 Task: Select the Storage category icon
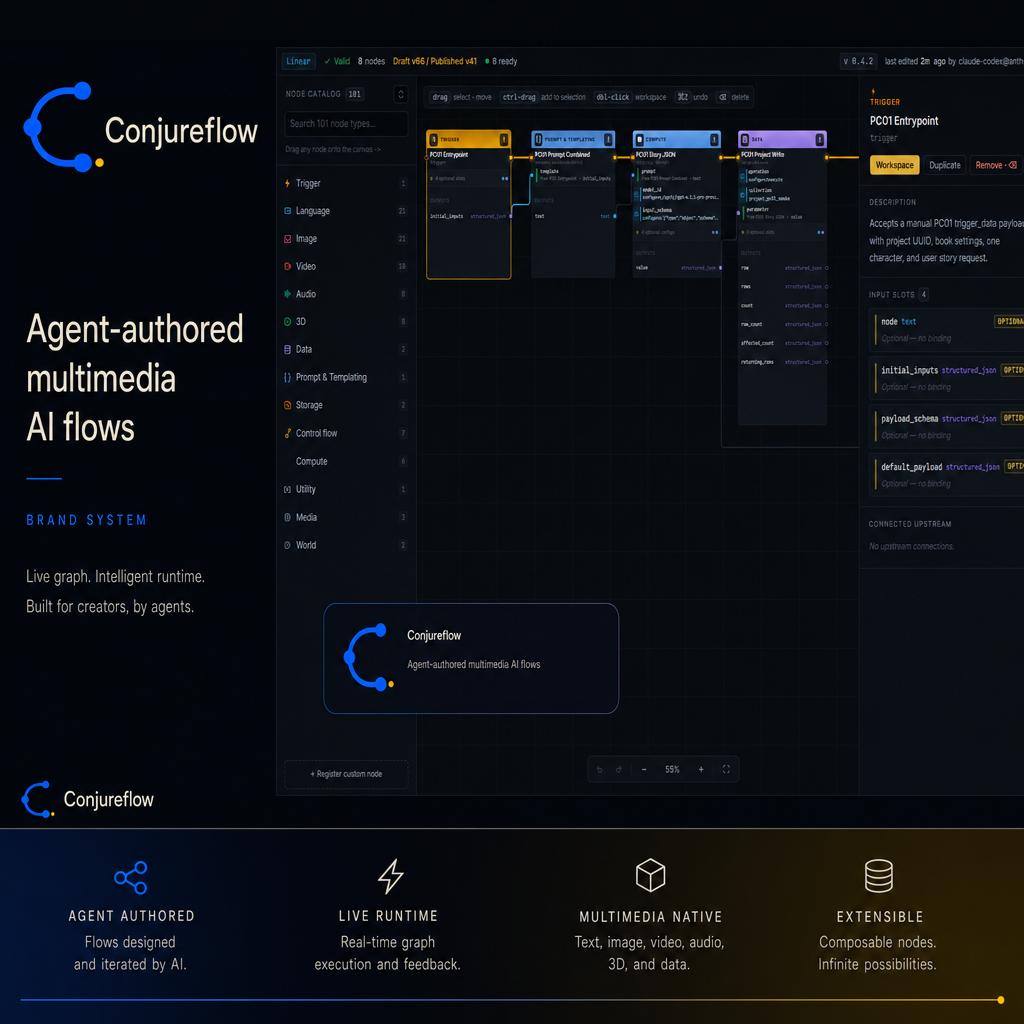click(x=287, y=406)
